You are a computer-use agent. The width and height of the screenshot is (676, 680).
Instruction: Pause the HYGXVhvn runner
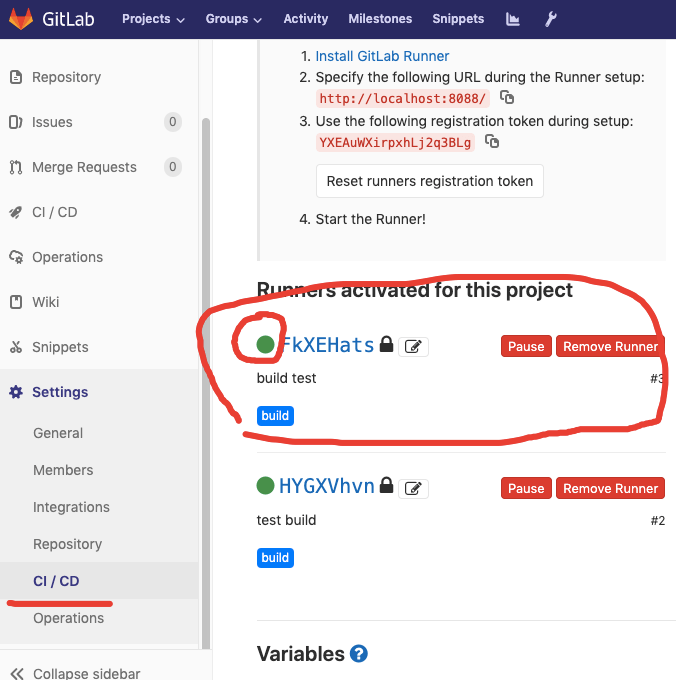(526, 488)
